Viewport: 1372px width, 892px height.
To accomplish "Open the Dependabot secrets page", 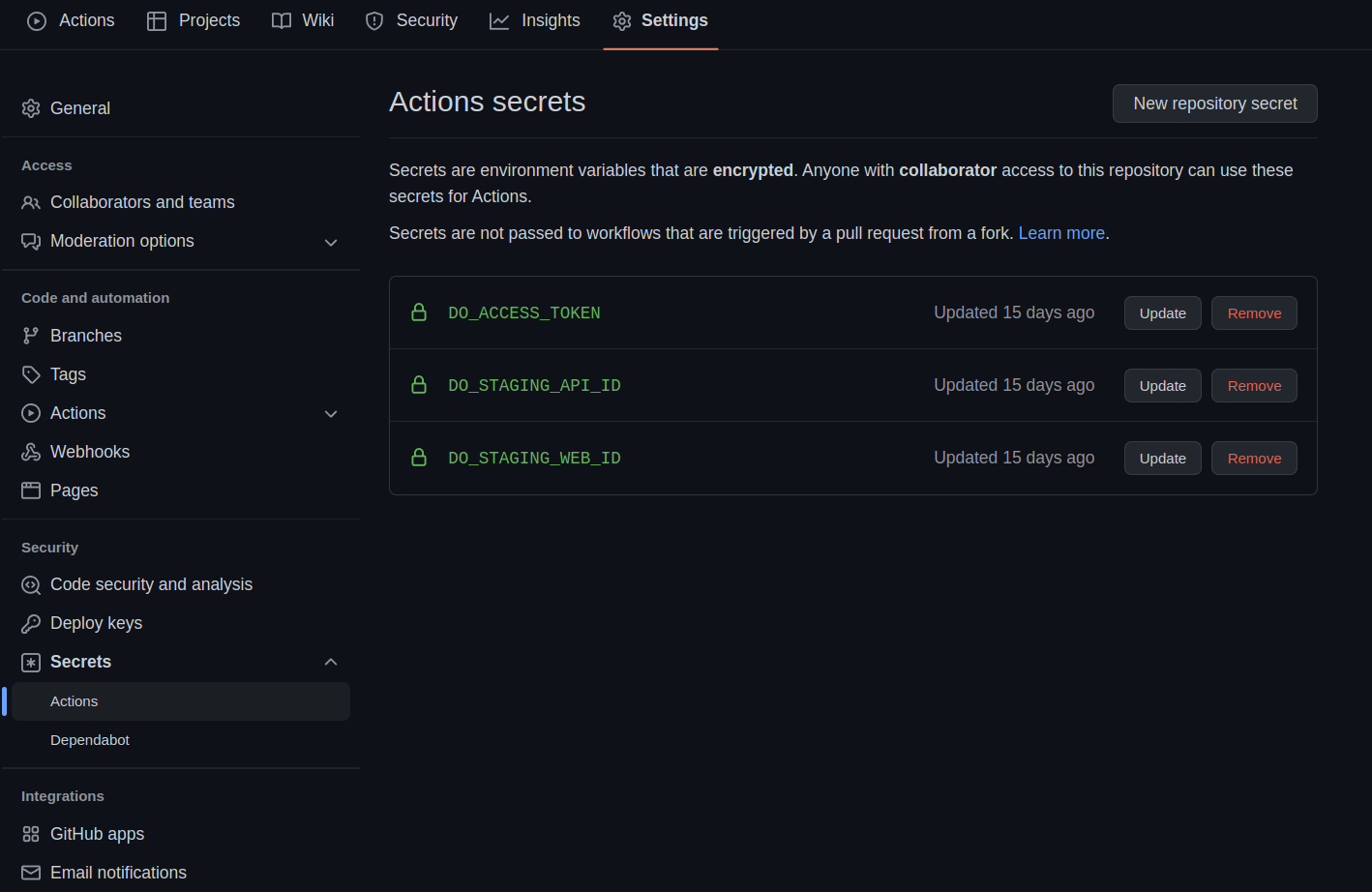I will click(90, 740).
